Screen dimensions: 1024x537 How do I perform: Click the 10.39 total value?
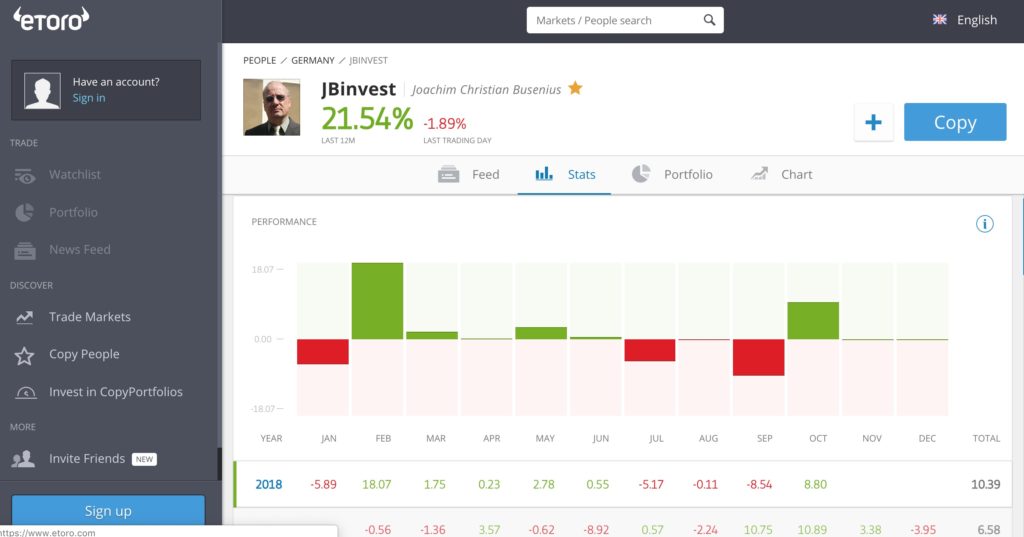(985, 485)
